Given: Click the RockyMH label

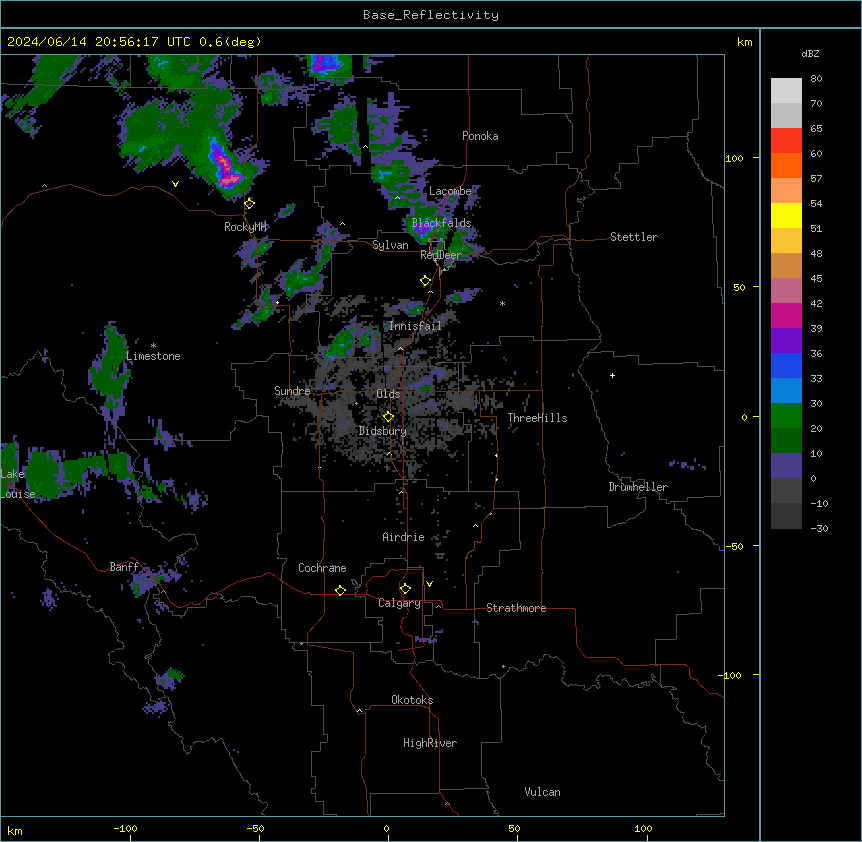Looking at the screenshot, I should 245,226.
